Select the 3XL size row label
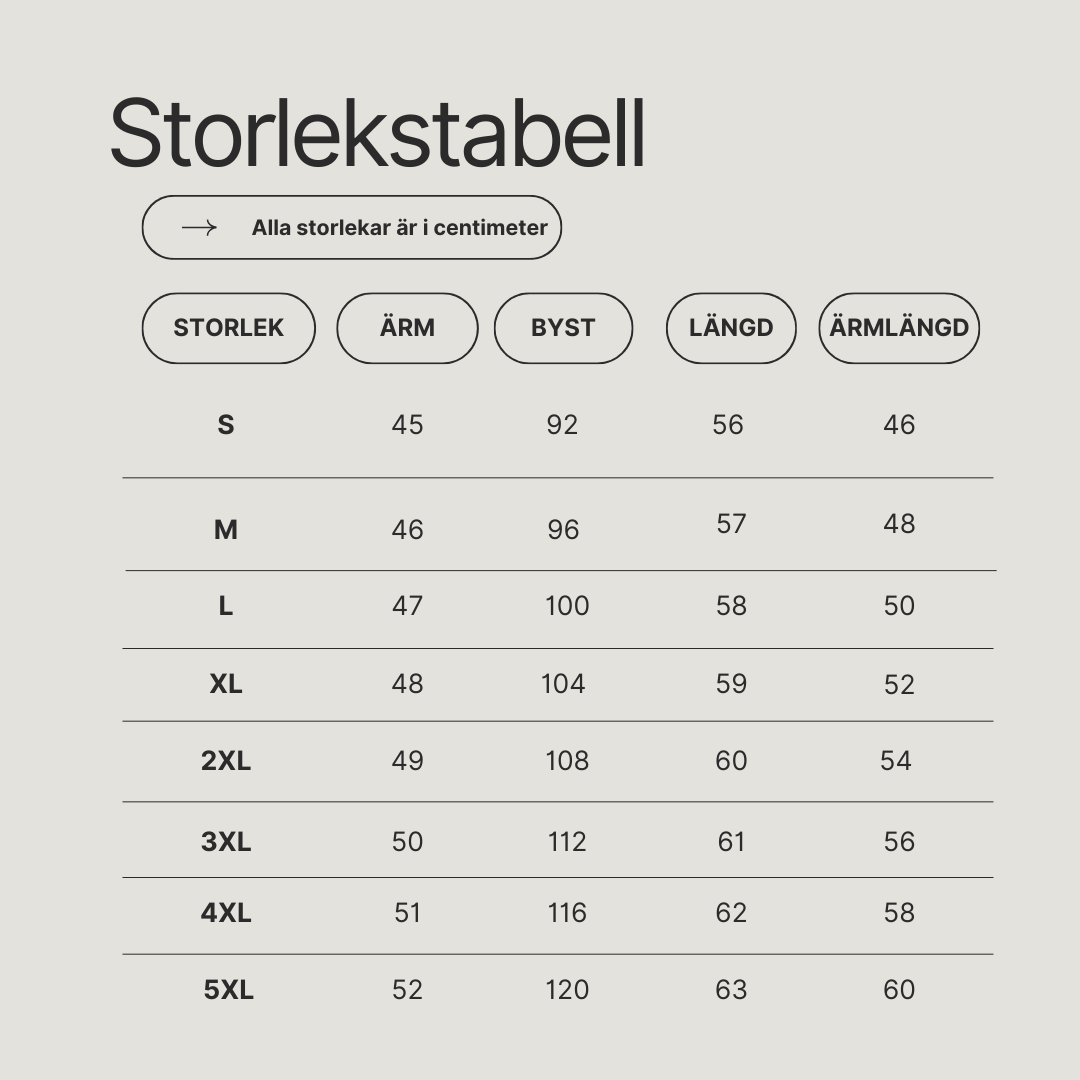1080x1080 pixels. (x=226, y=842)
